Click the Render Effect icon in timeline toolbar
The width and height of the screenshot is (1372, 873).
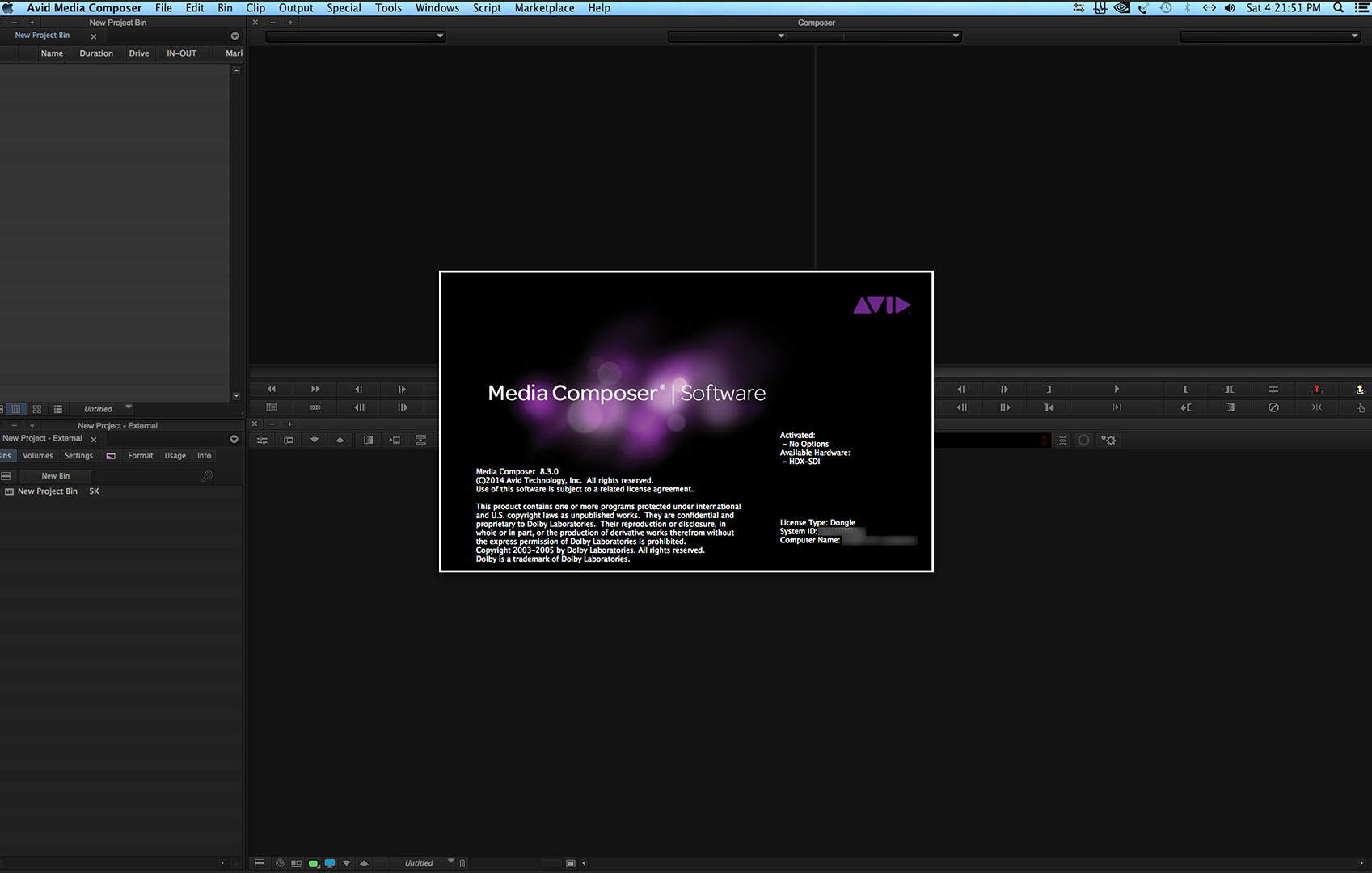point(420,440)
